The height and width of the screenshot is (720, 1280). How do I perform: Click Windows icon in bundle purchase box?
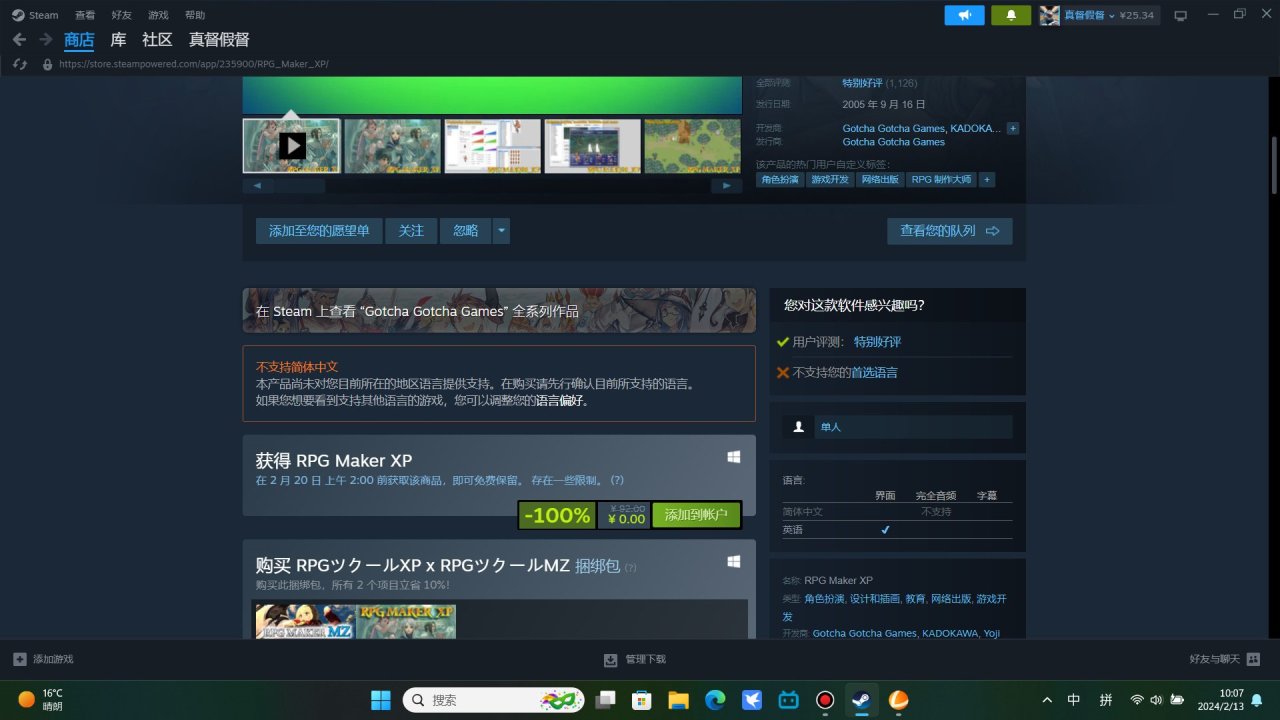734,562
